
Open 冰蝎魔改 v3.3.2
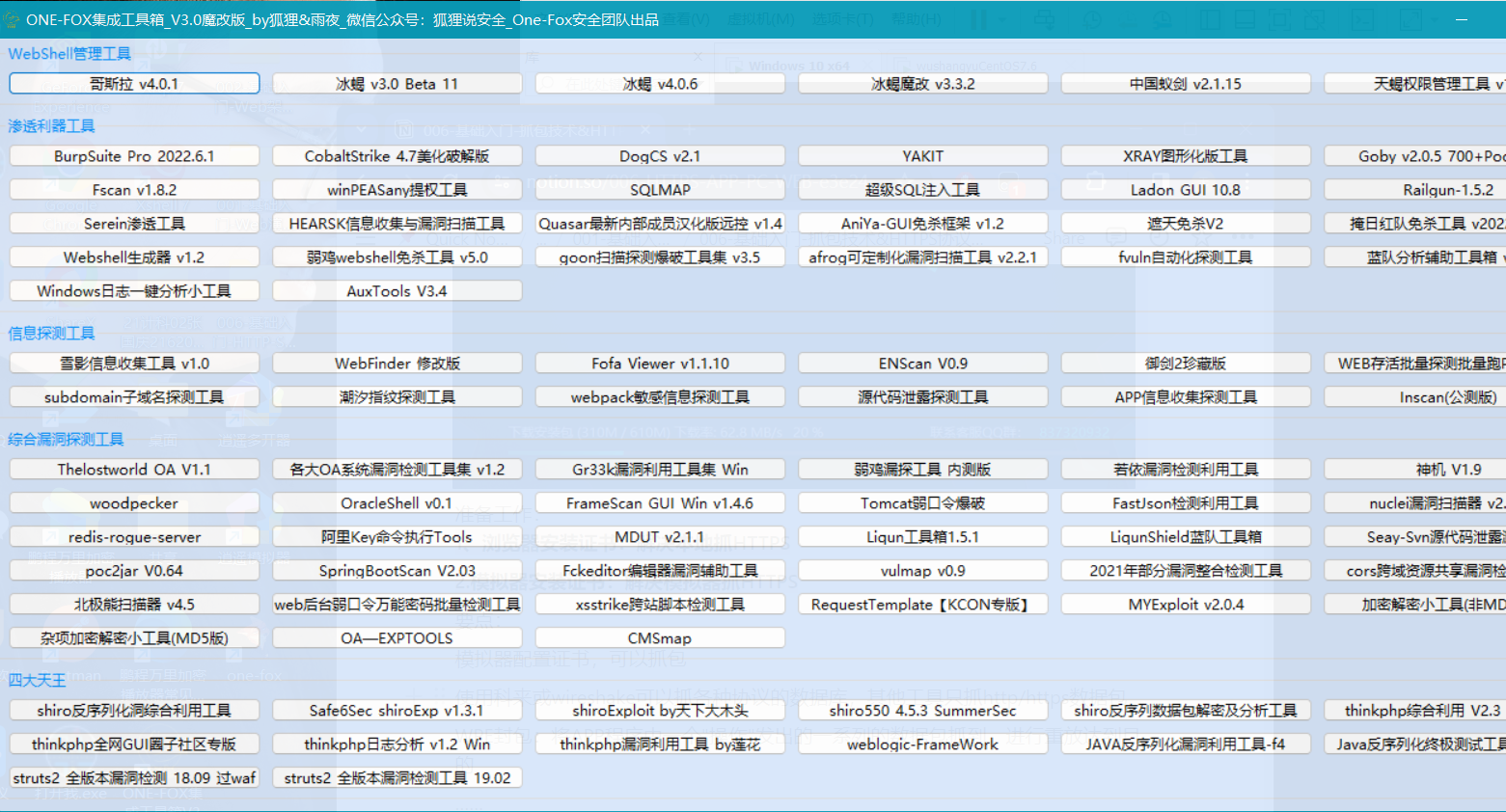[923, 84]
